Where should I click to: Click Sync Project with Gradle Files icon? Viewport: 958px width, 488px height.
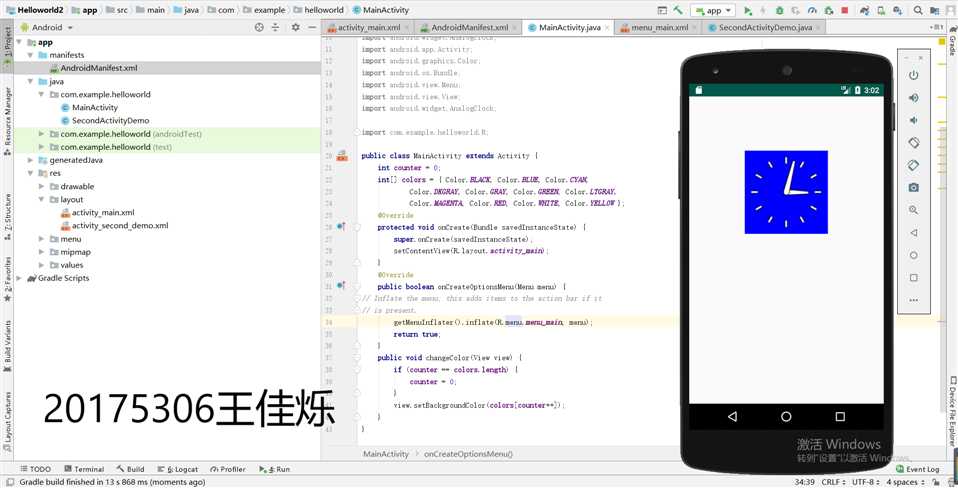click(865, 10)
